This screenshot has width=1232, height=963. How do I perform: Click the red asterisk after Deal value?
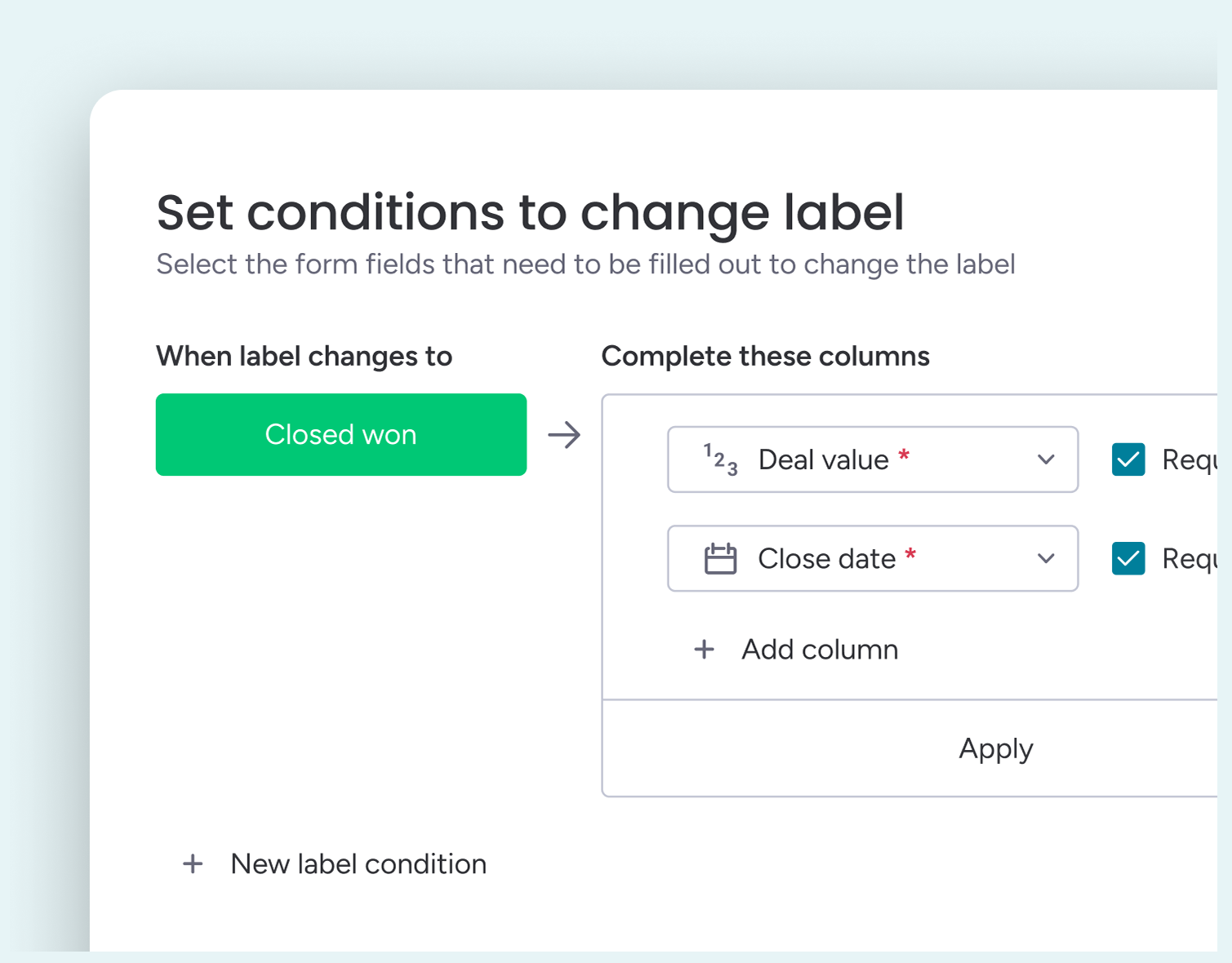(904, 456)
